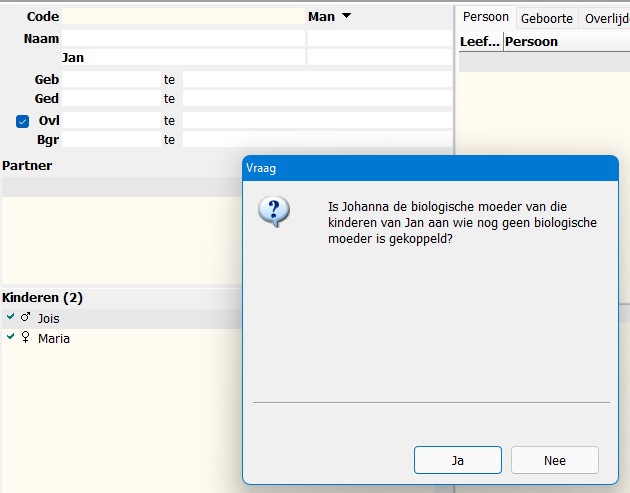Switch to the Geboorte tab
The image size is (630, 493).
tap(547, 18)
